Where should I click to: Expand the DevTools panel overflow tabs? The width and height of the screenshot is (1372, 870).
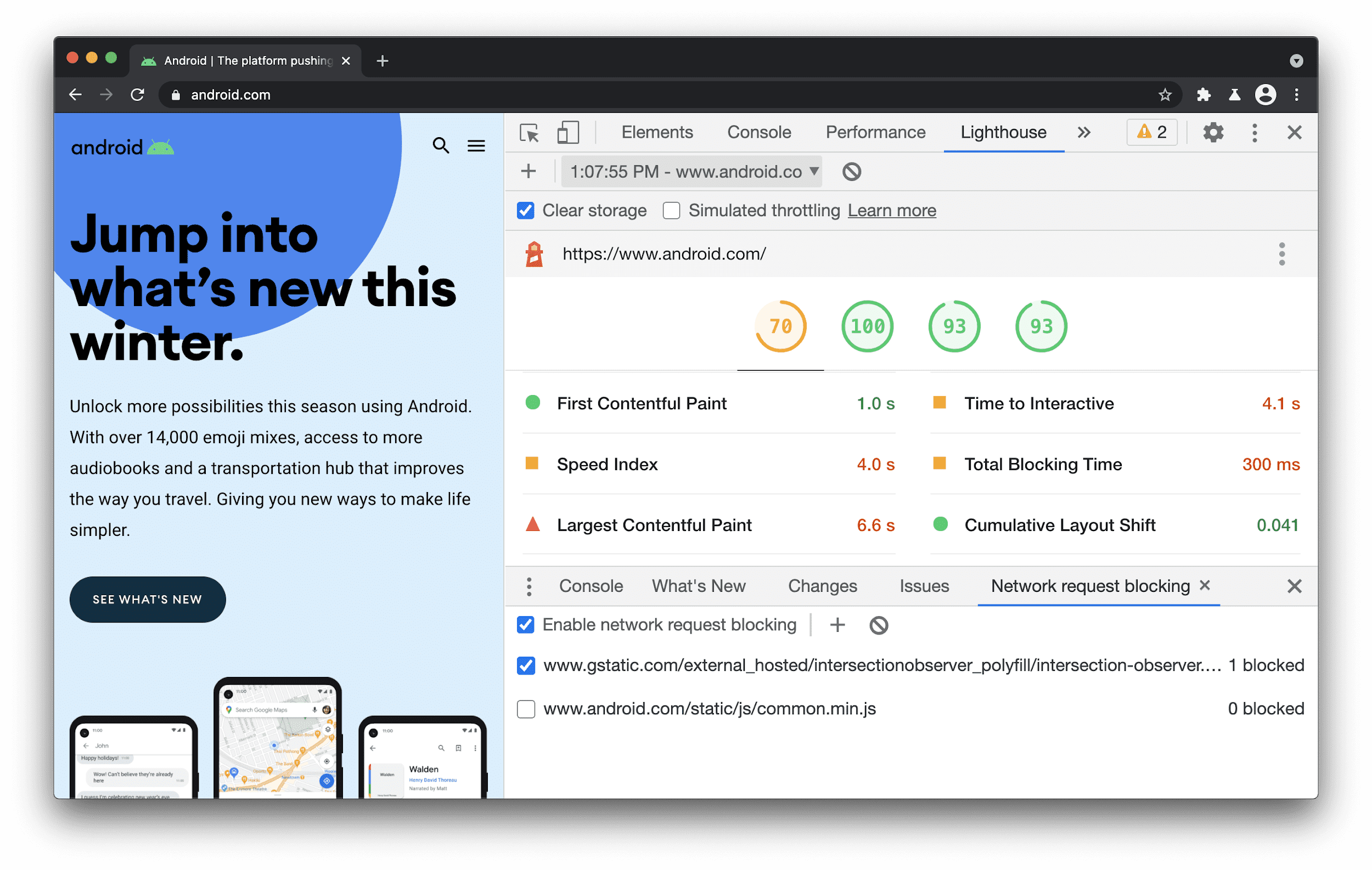(1085, 132)
